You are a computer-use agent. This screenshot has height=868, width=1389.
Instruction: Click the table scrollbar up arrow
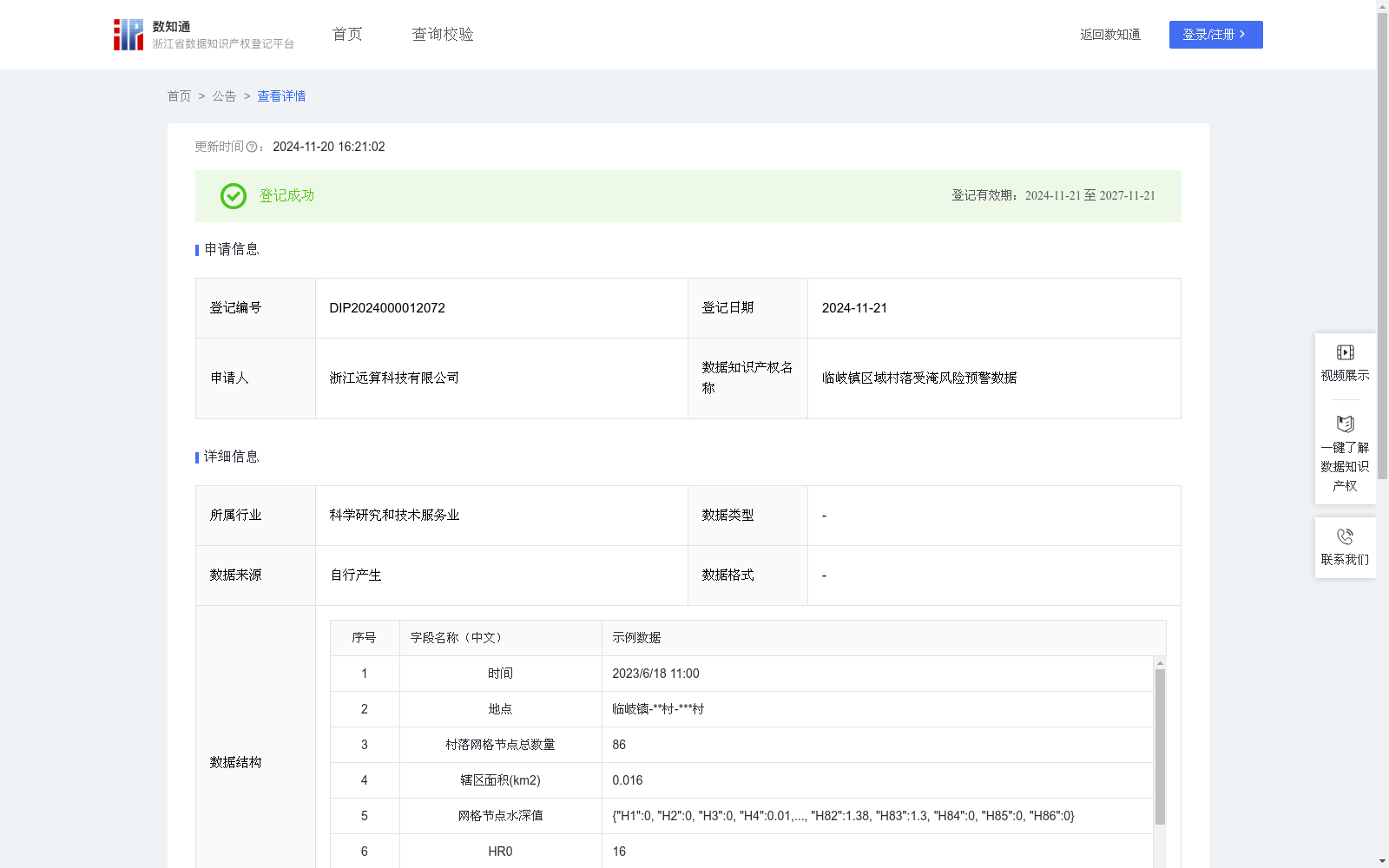(x=1160, y=663)
